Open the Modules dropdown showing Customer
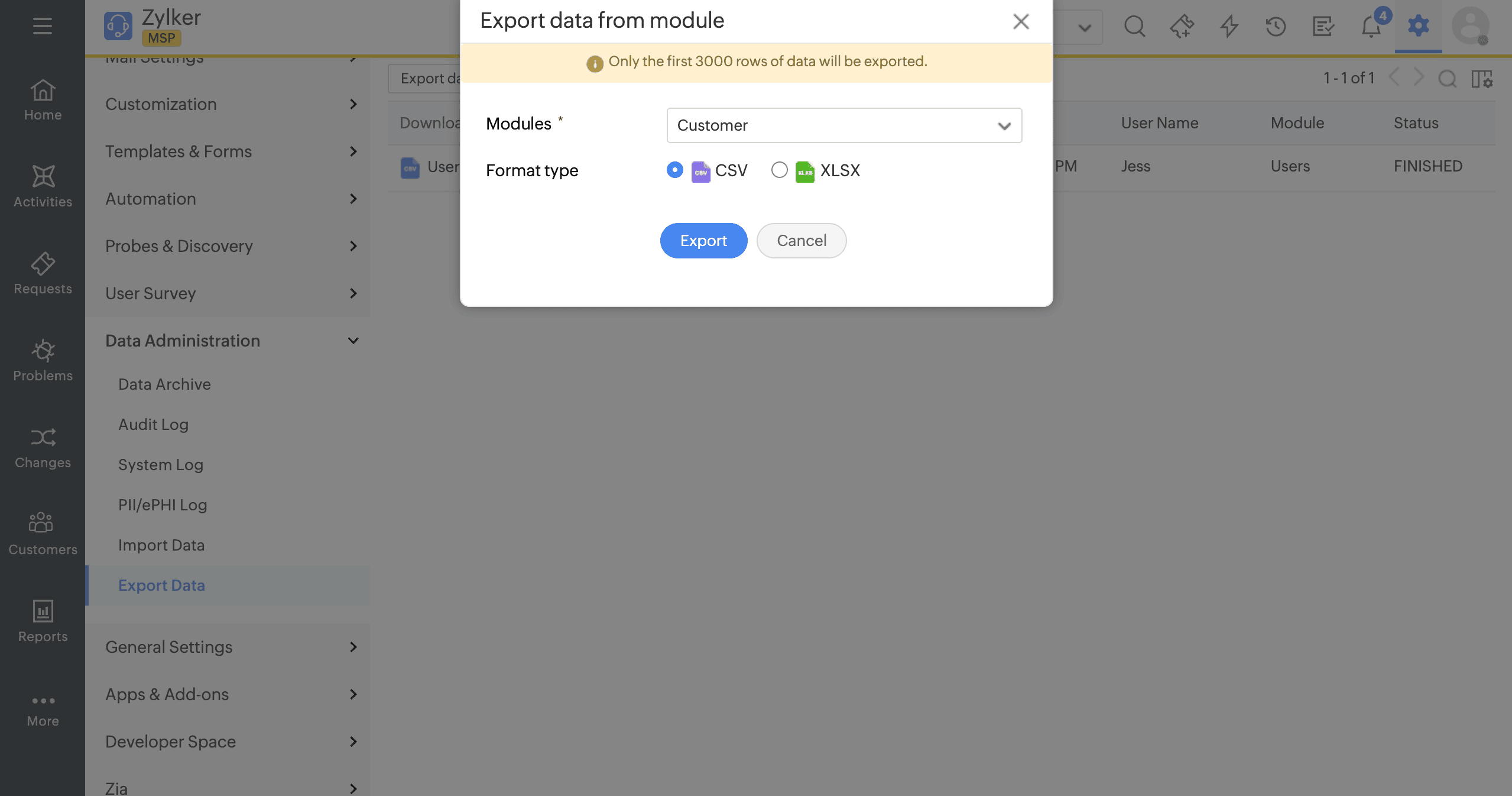 843,125
